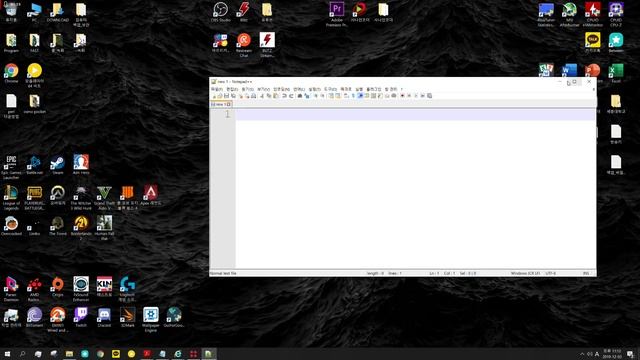The height and width of the screenshot is (360, 640).
Task: Open the taskbar clock and date
Action: point(612,354)
